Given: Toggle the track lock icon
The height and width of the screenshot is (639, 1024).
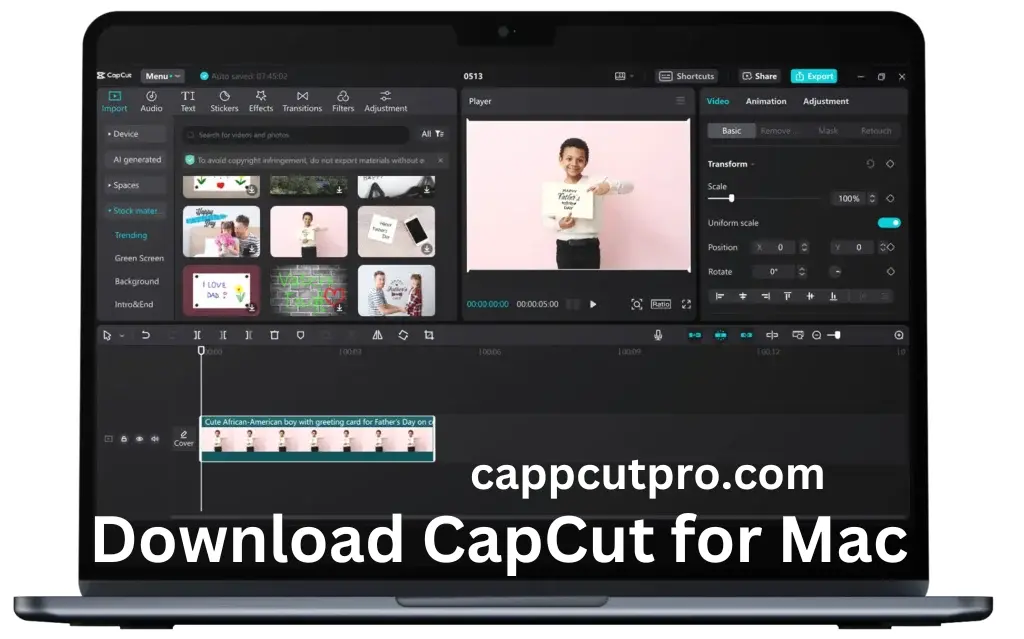Looking at the screenshot, I should (124, 439).
